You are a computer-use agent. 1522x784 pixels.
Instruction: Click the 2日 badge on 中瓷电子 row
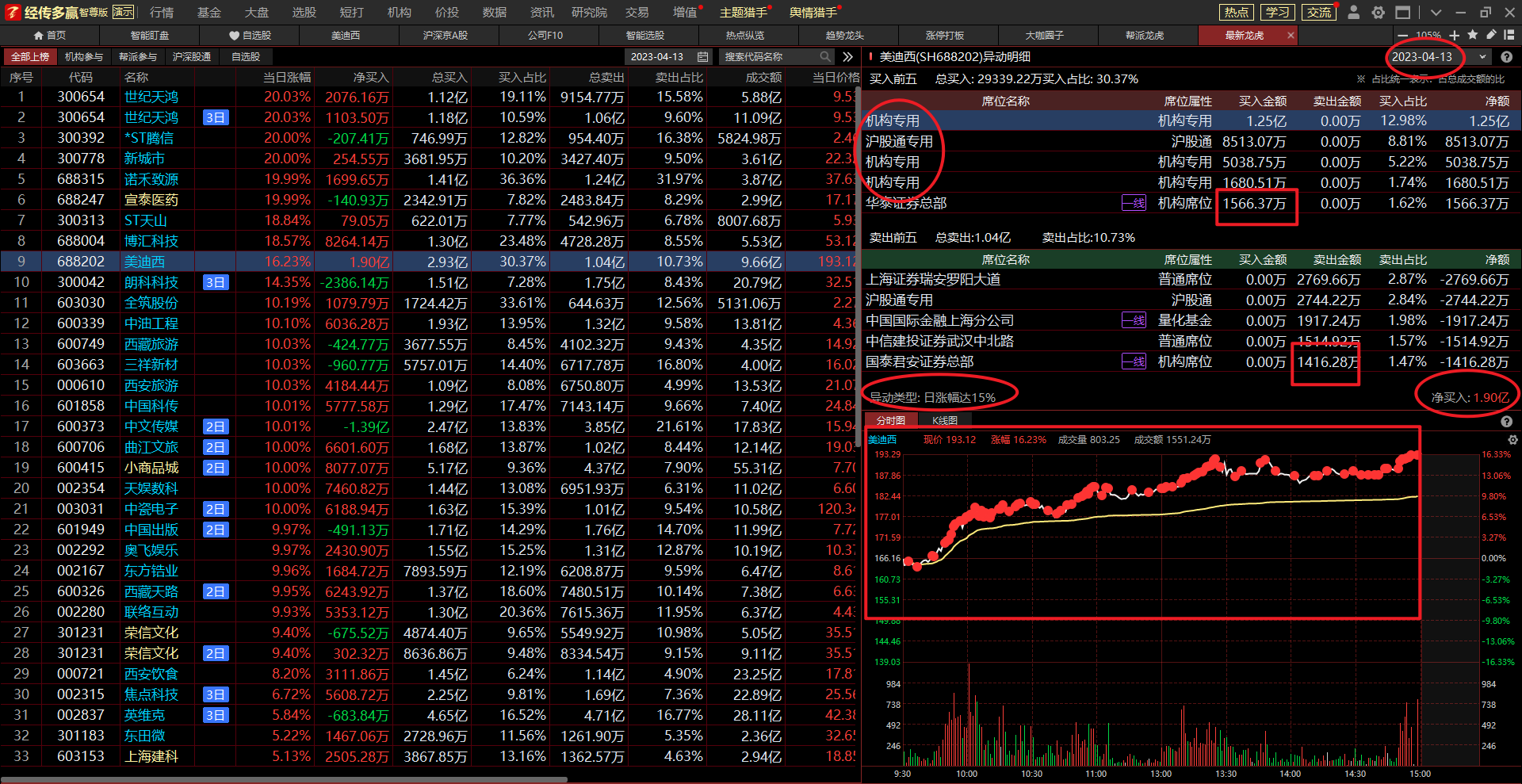pos(216,509)
